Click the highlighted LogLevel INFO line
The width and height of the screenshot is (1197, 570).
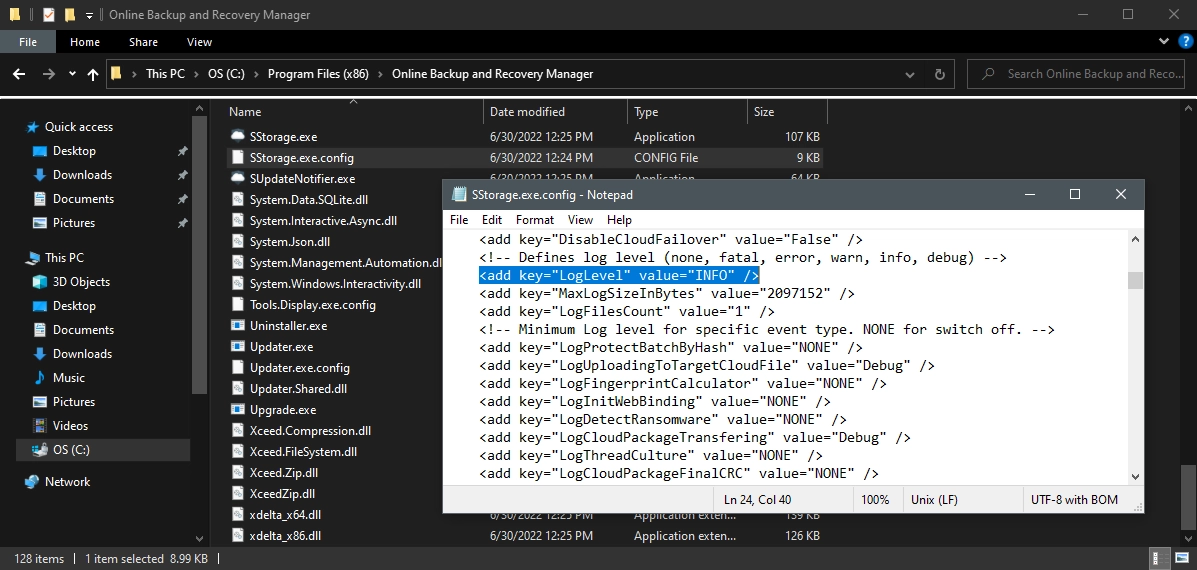point(619,275)
